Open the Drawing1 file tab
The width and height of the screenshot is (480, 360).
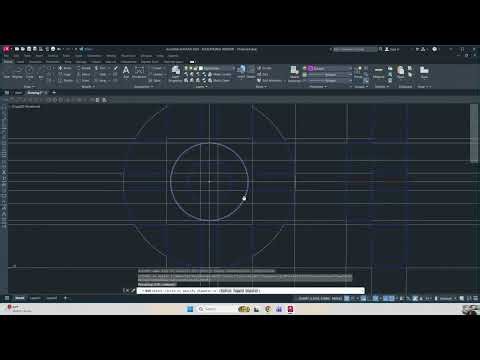tap(35, 93)
